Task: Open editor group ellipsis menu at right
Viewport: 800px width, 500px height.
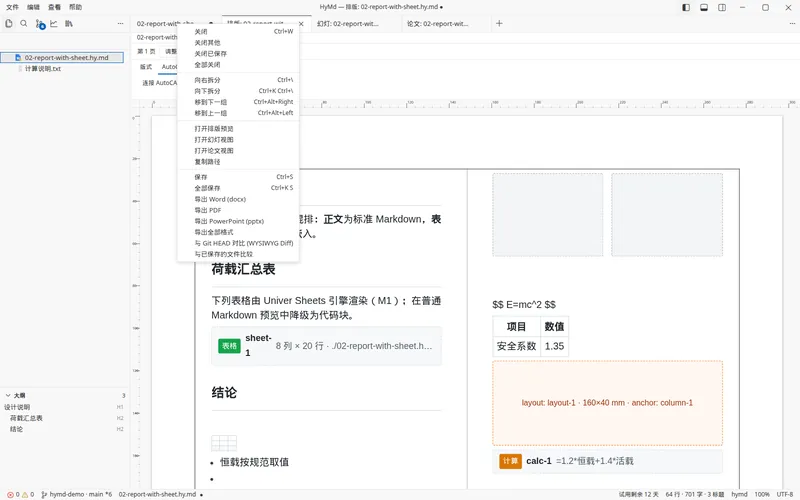Action: click(792, 23)
